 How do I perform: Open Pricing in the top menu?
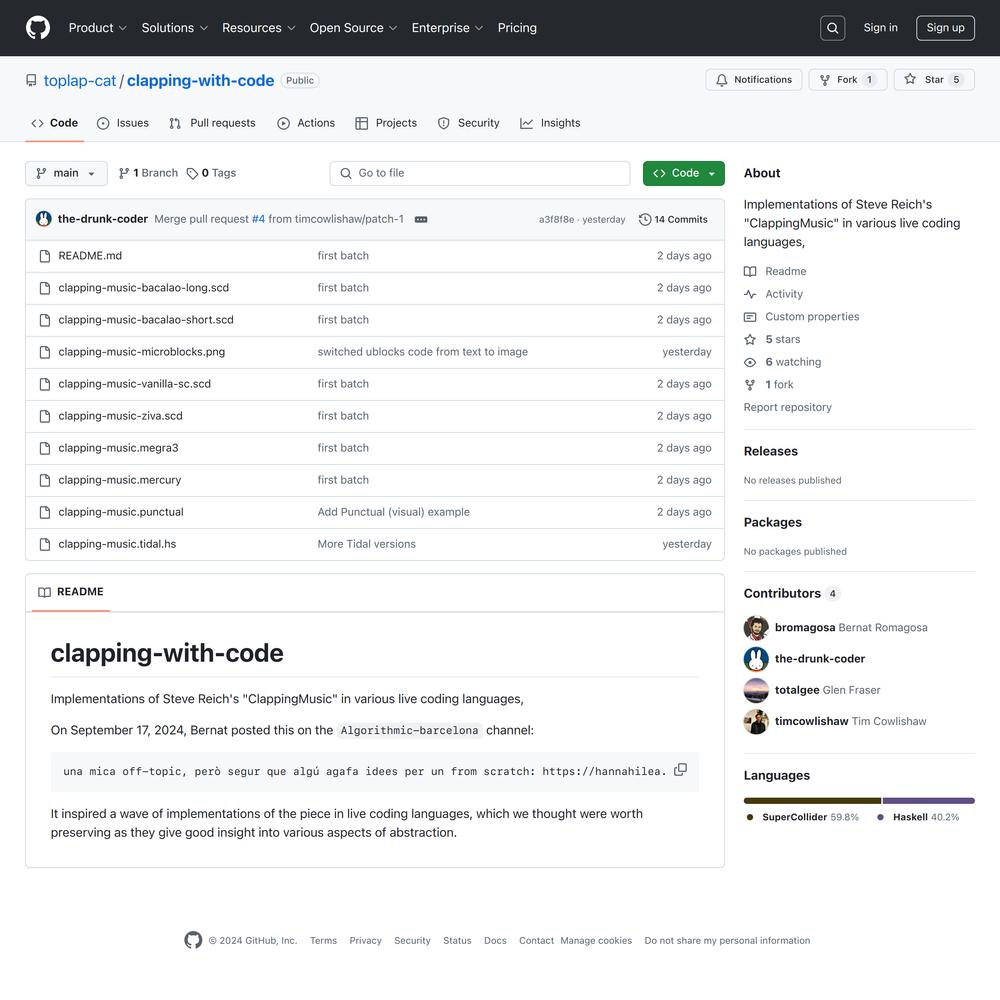click(x=517, y=28)
